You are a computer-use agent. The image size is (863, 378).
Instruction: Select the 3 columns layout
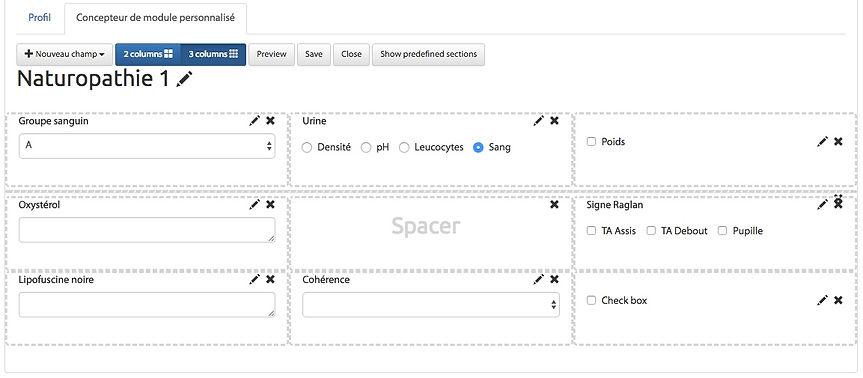[x=213, y=54]
